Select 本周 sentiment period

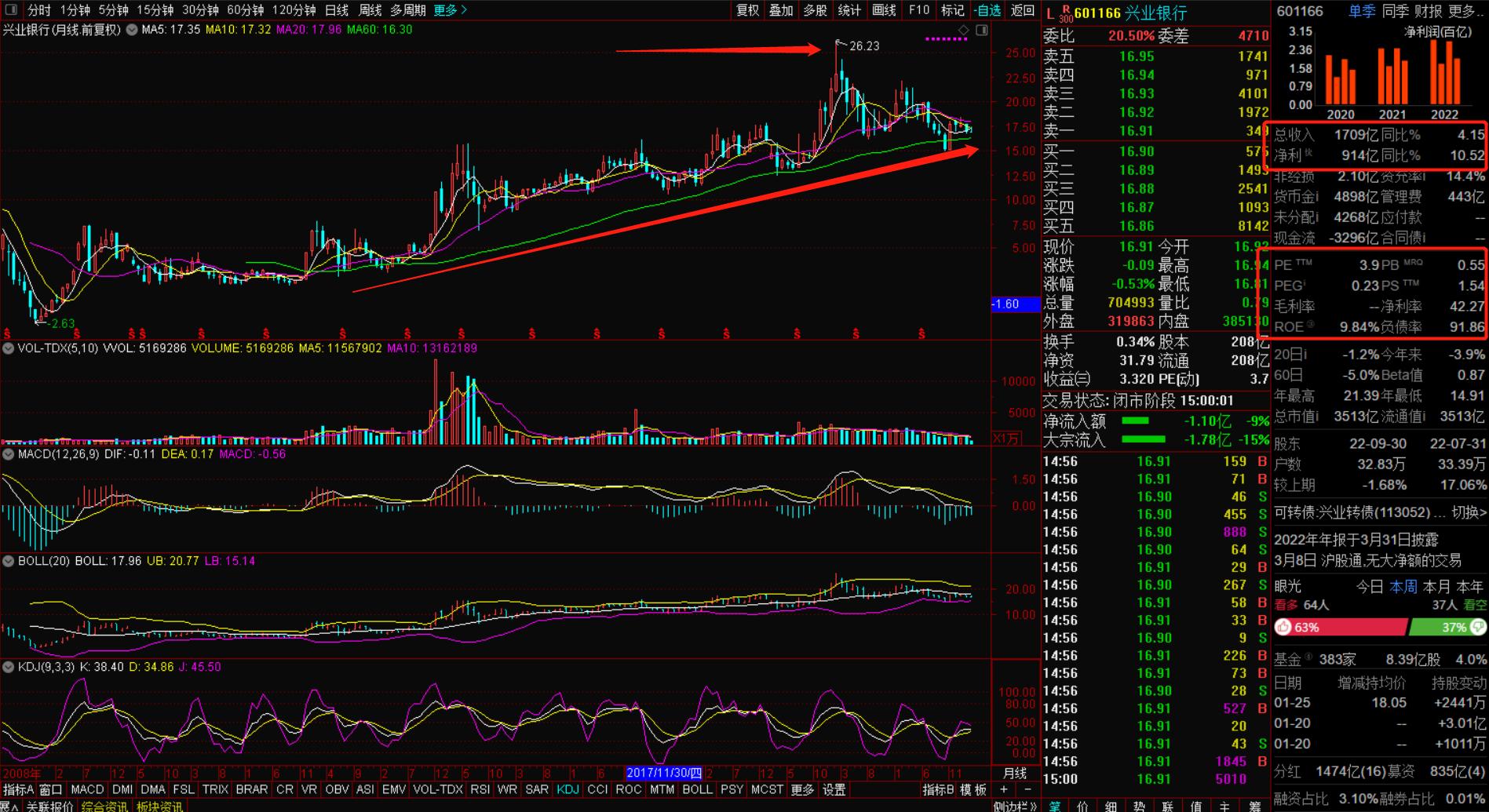[x=1403, y=586]
